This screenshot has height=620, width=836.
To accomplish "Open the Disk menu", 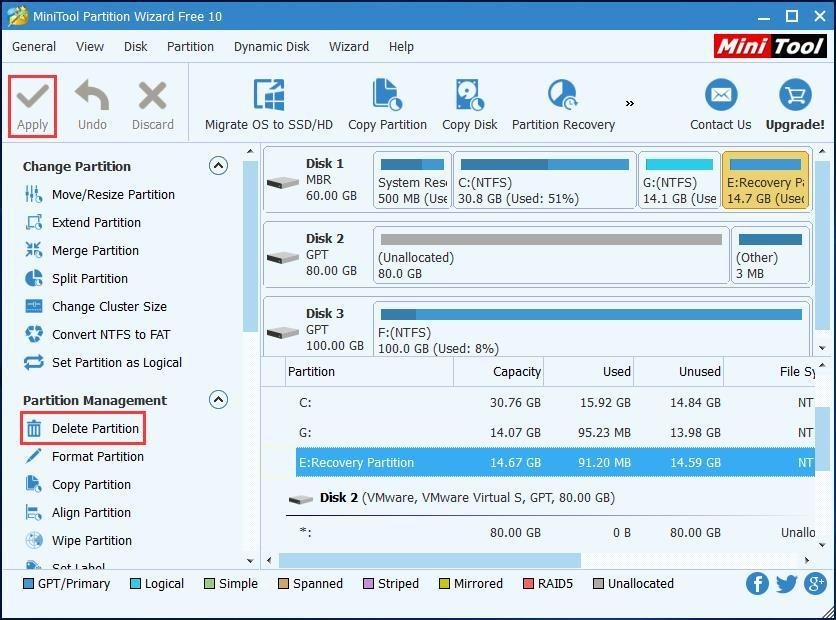I will point(135,47).
